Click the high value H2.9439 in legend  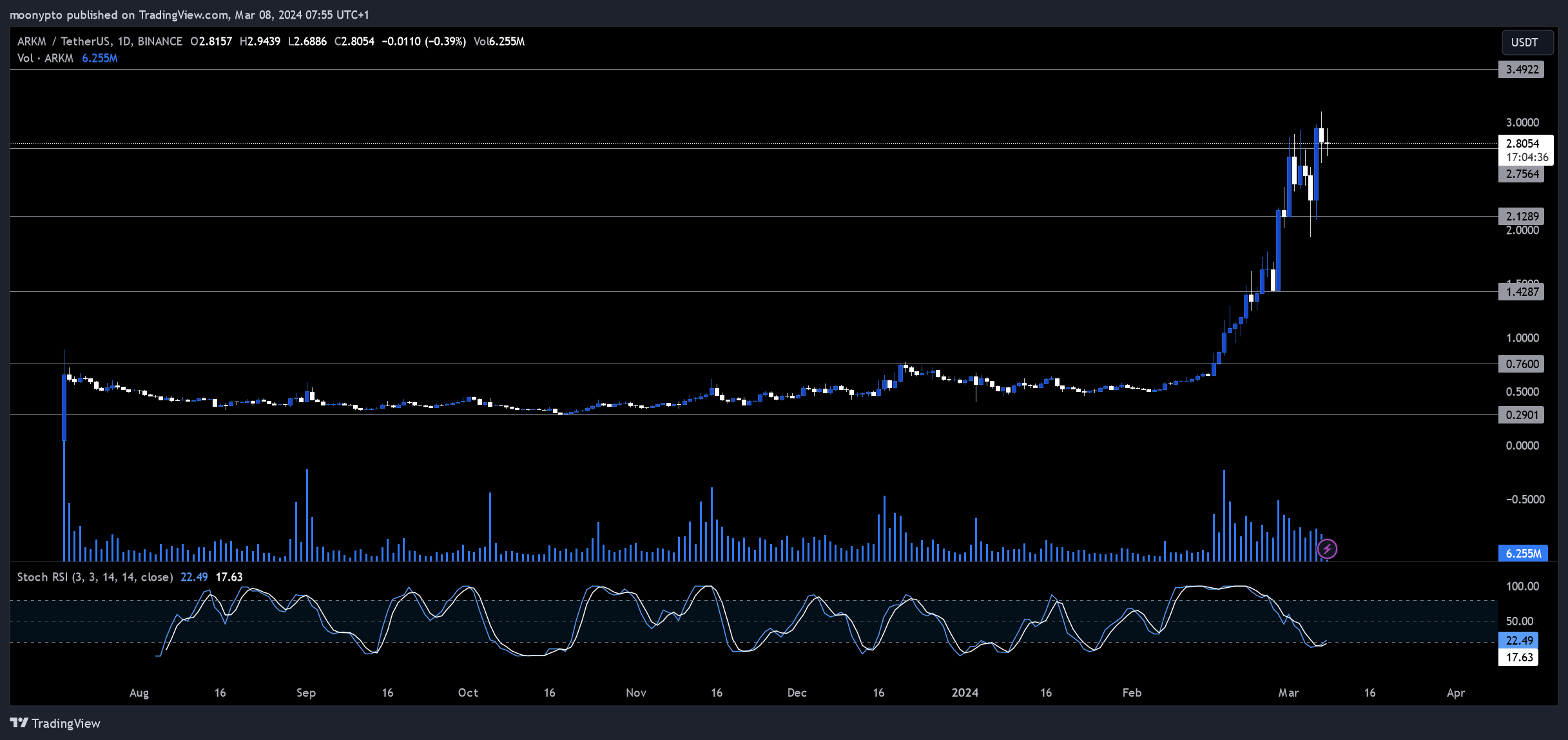pyautogui.click(x=260, y=42)
